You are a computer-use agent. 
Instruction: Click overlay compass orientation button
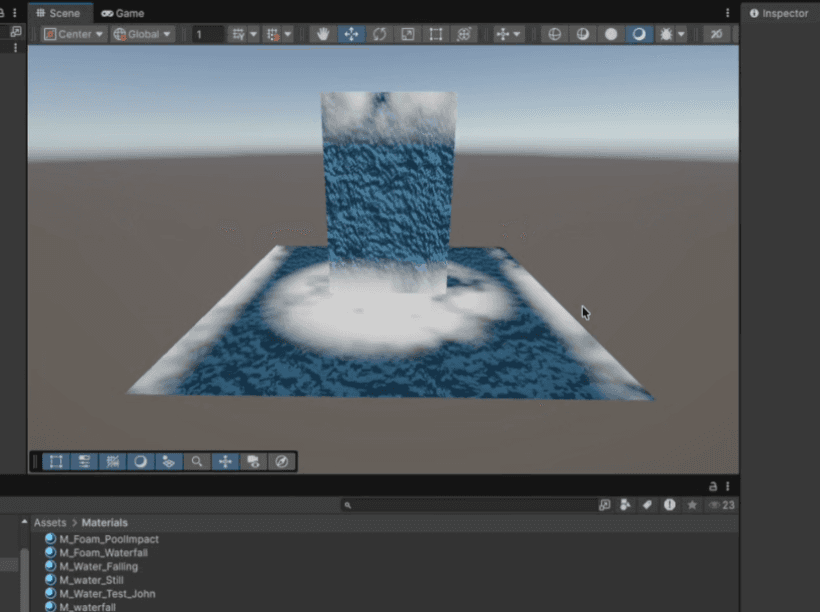click(281, 461)
